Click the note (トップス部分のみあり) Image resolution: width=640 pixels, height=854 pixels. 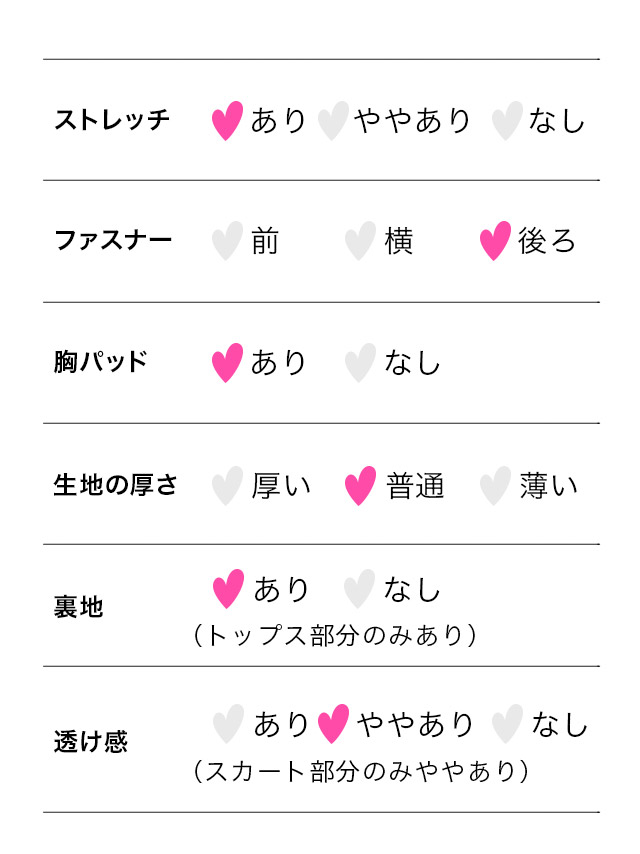[334, 636]
